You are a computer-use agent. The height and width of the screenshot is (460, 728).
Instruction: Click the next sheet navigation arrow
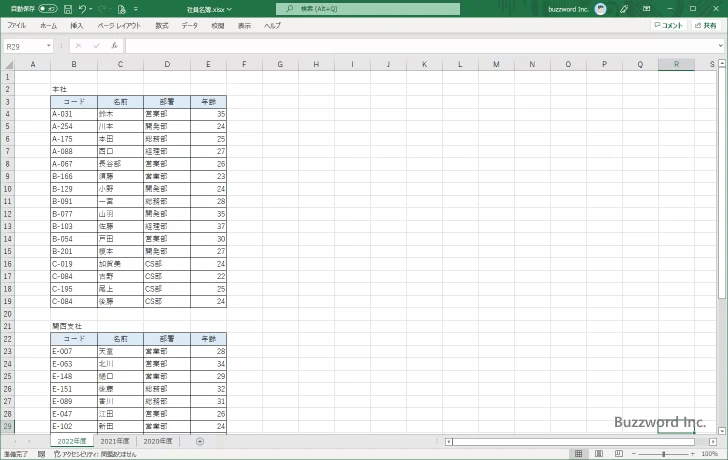[x=29, y=441]
